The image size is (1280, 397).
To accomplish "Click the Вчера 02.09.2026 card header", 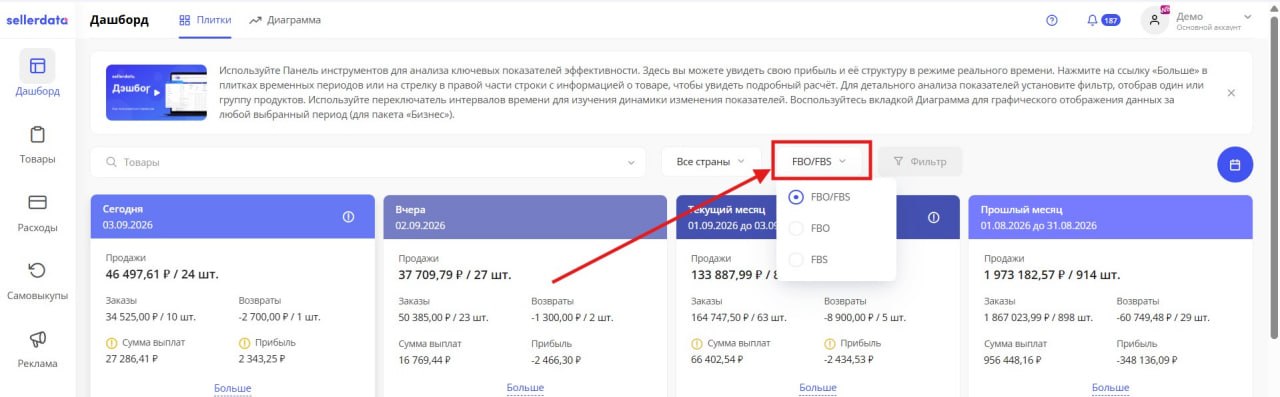I will click(x=525, y=217).
